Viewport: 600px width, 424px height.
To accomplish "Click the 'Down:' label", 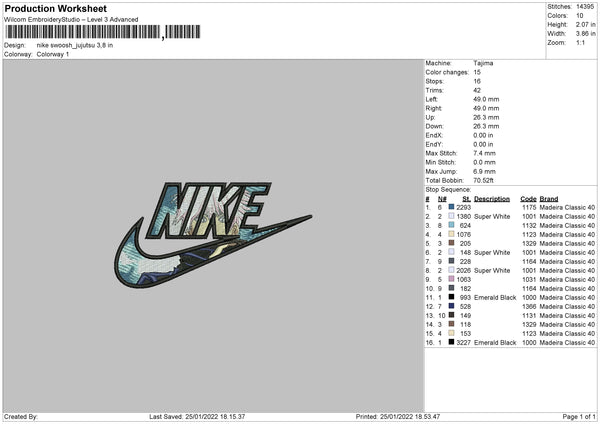I will 434,126.
